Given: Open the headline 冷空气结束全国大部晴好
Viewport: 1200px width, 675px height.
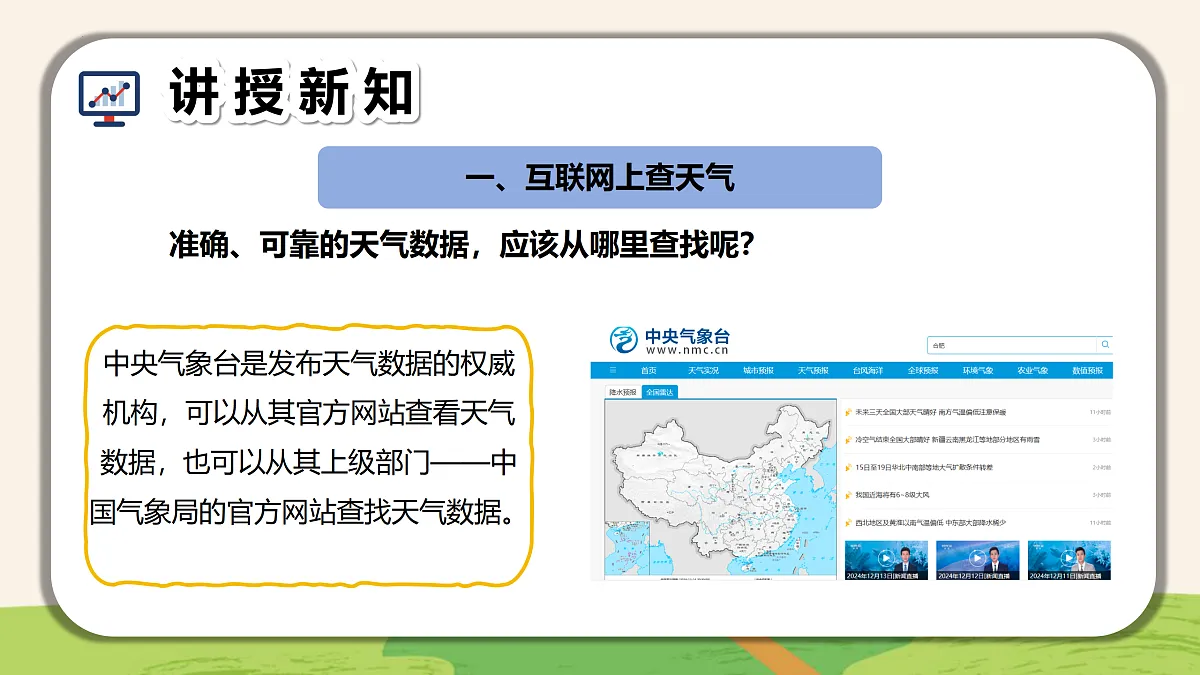Looking at the screenshot, I should [x=947, y=439].
